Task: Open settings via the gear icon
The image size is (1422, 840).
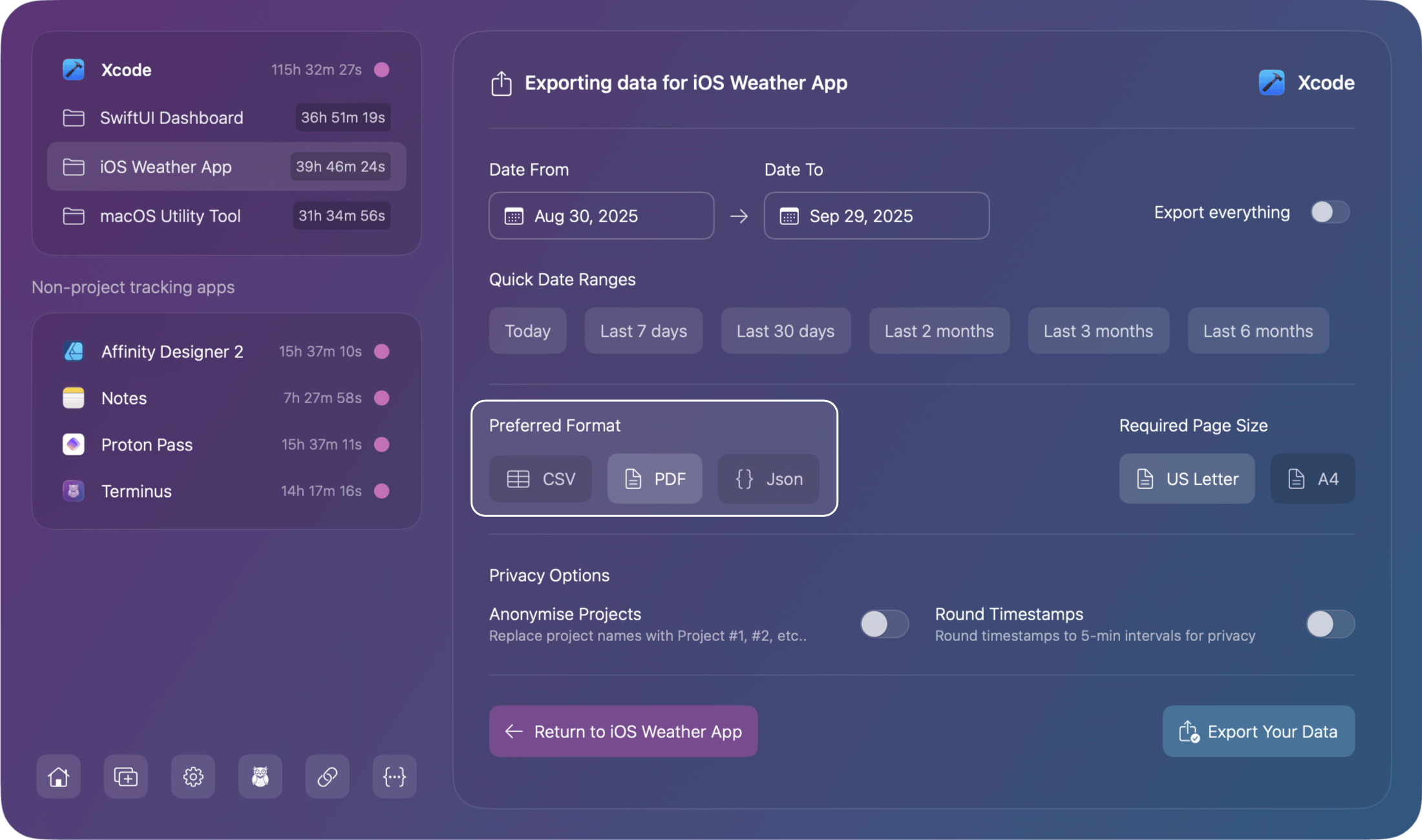Action: tap(193, 777)
